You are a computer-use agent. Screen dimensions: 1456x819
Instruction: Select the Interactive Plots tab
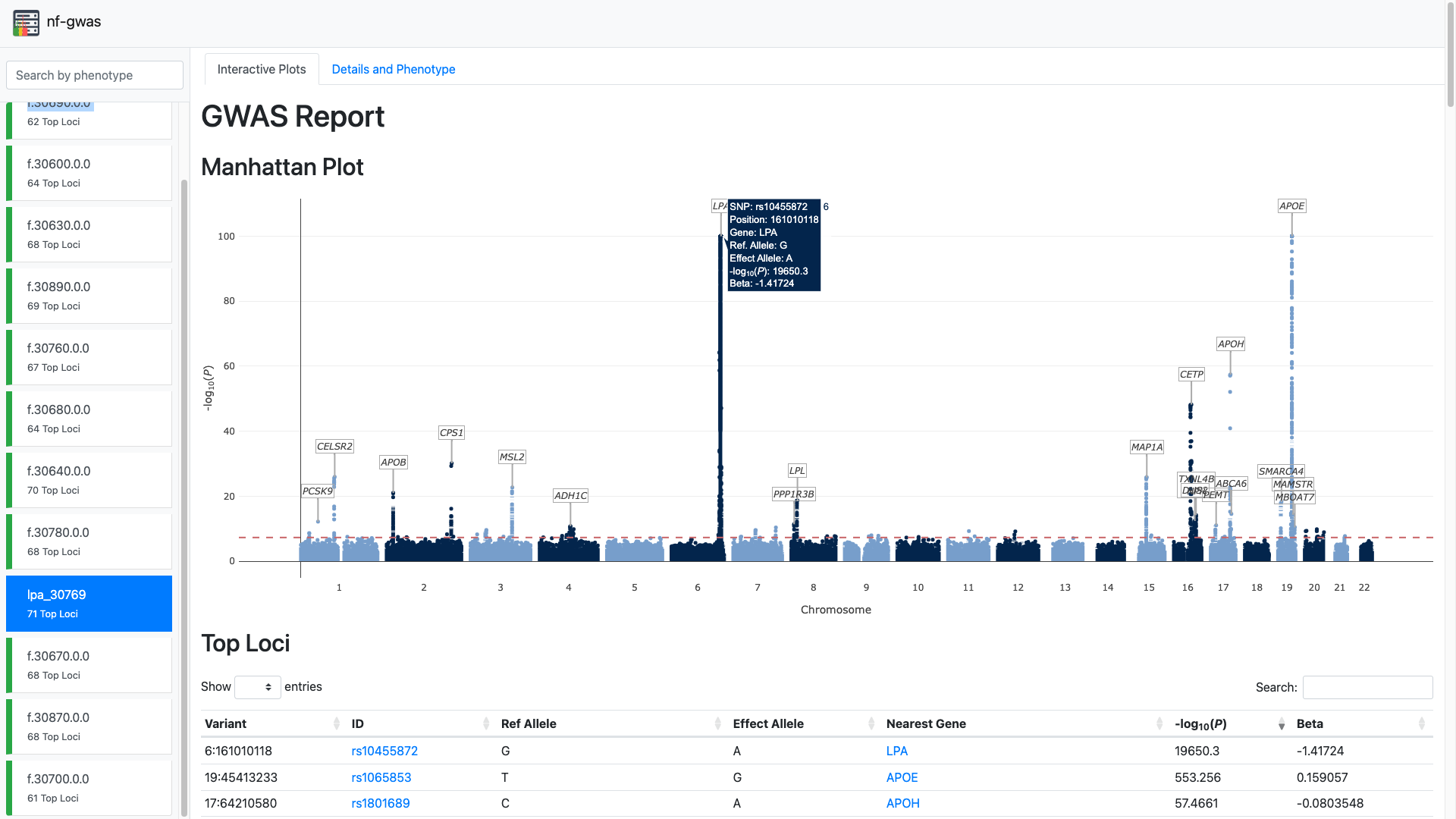tap(262, 69)
